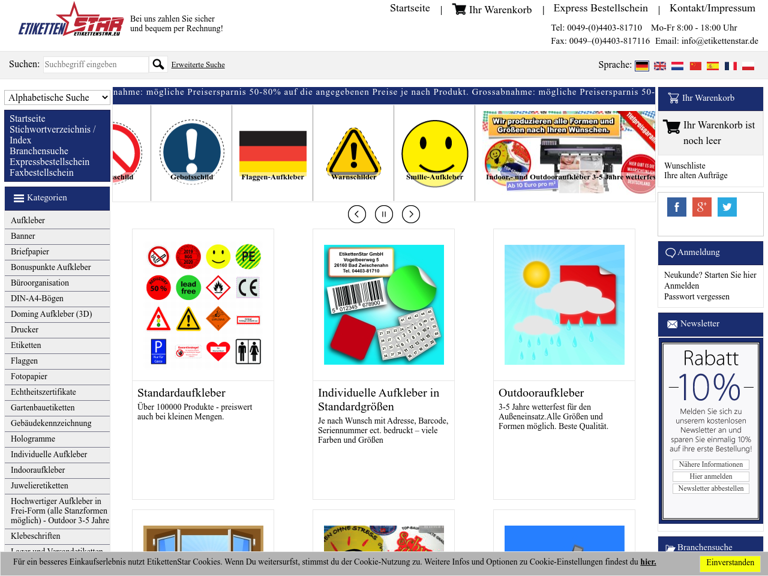The height and width of the screenshot is (576, 768).
Task: Expand the Branchensuche panel
Action: coord(710,547)
